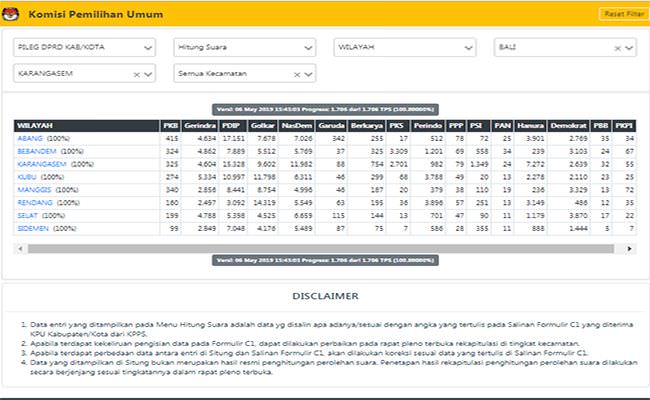Click SIDEMEN's PDIP value 7.048
Screen dimensions: 650x400
click(236, 228)
